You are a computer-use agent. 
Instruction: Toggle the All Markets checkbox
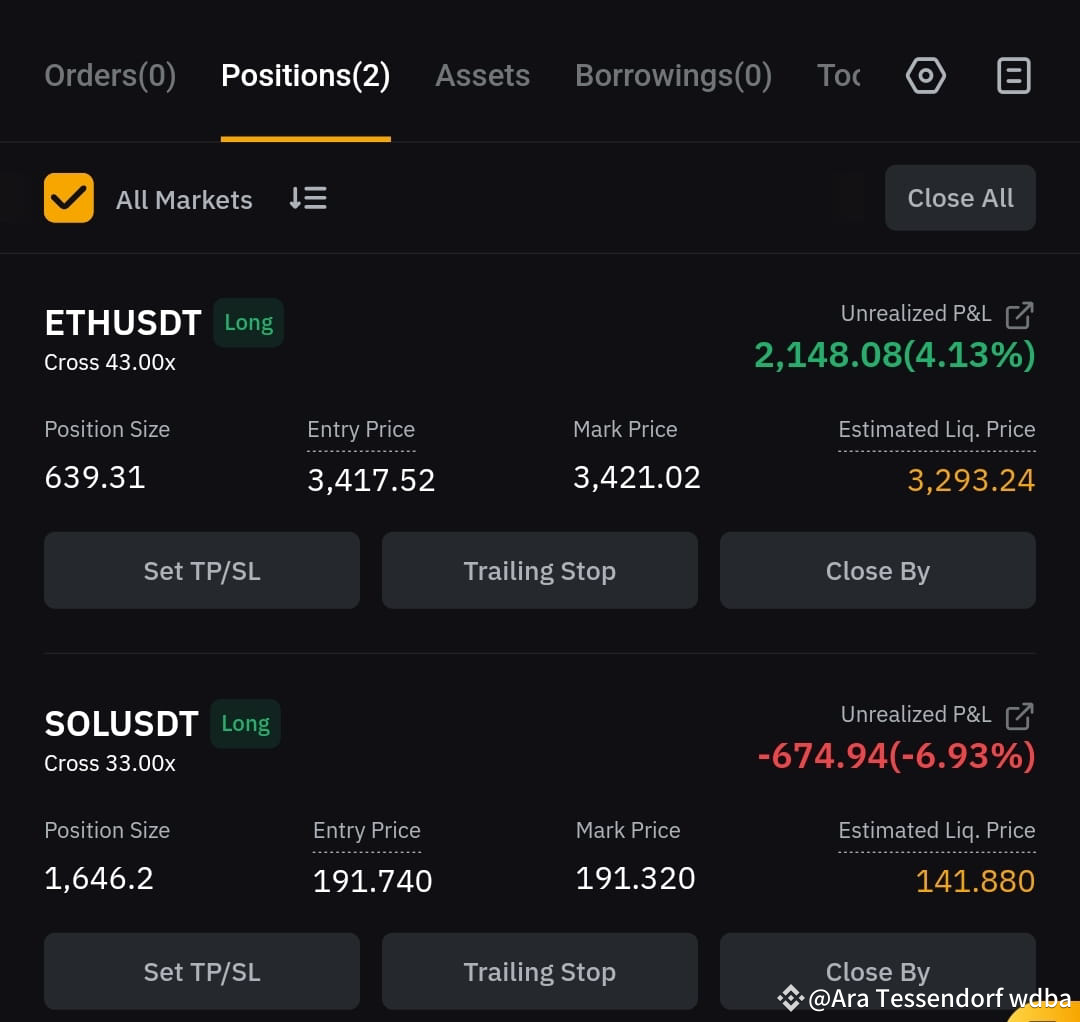(x=68, y=198)
